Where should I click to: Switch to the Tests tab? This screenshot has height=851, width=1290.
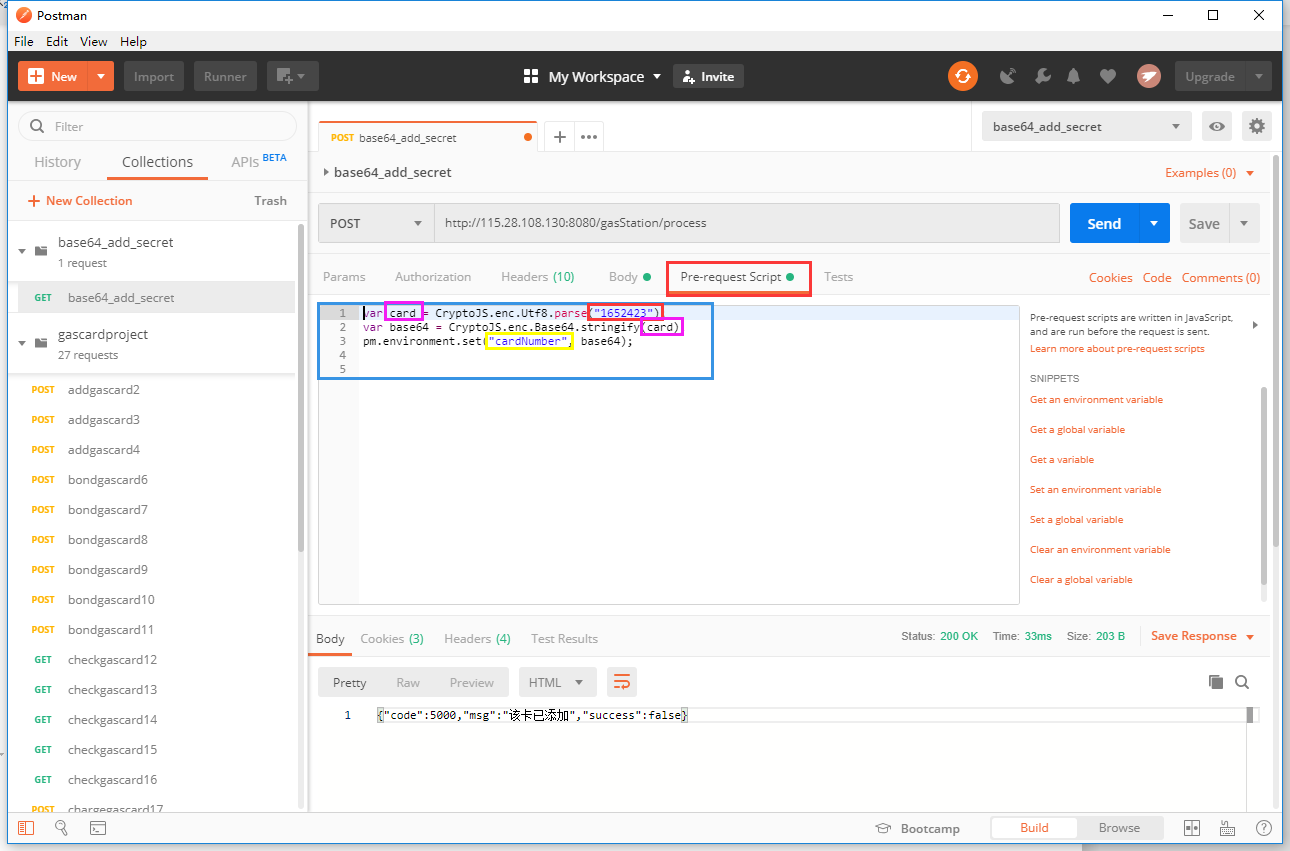point(838,277)
